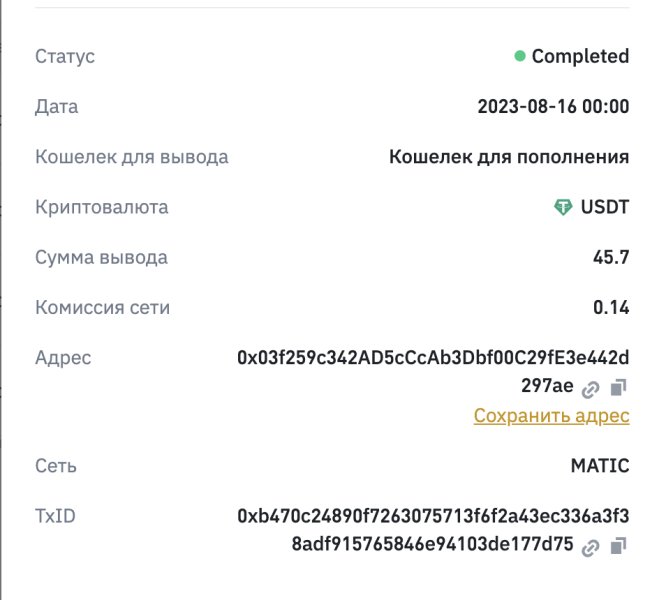Click the Кошелек для пополнения value
Image resolution: width=666 pixels, height=600 pixels.
(x=509, y=157)
